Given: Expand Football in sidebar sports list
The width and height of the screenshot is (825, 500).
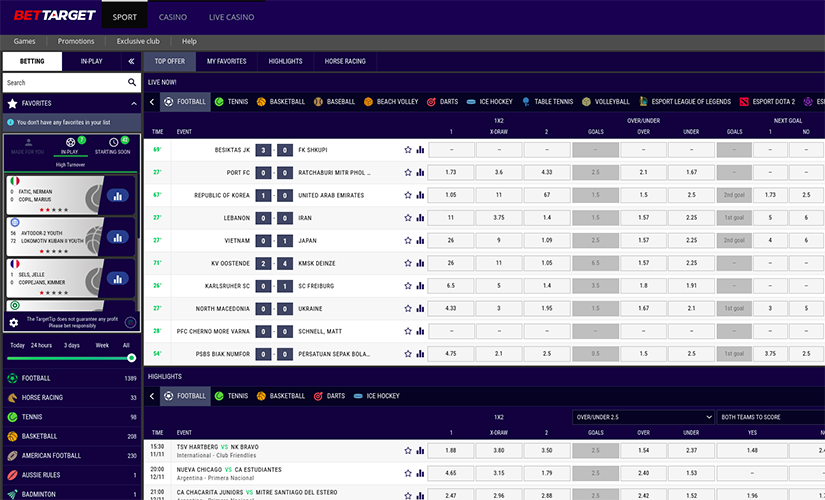Looking at the screenshot, I should click(x=72, y=378).
